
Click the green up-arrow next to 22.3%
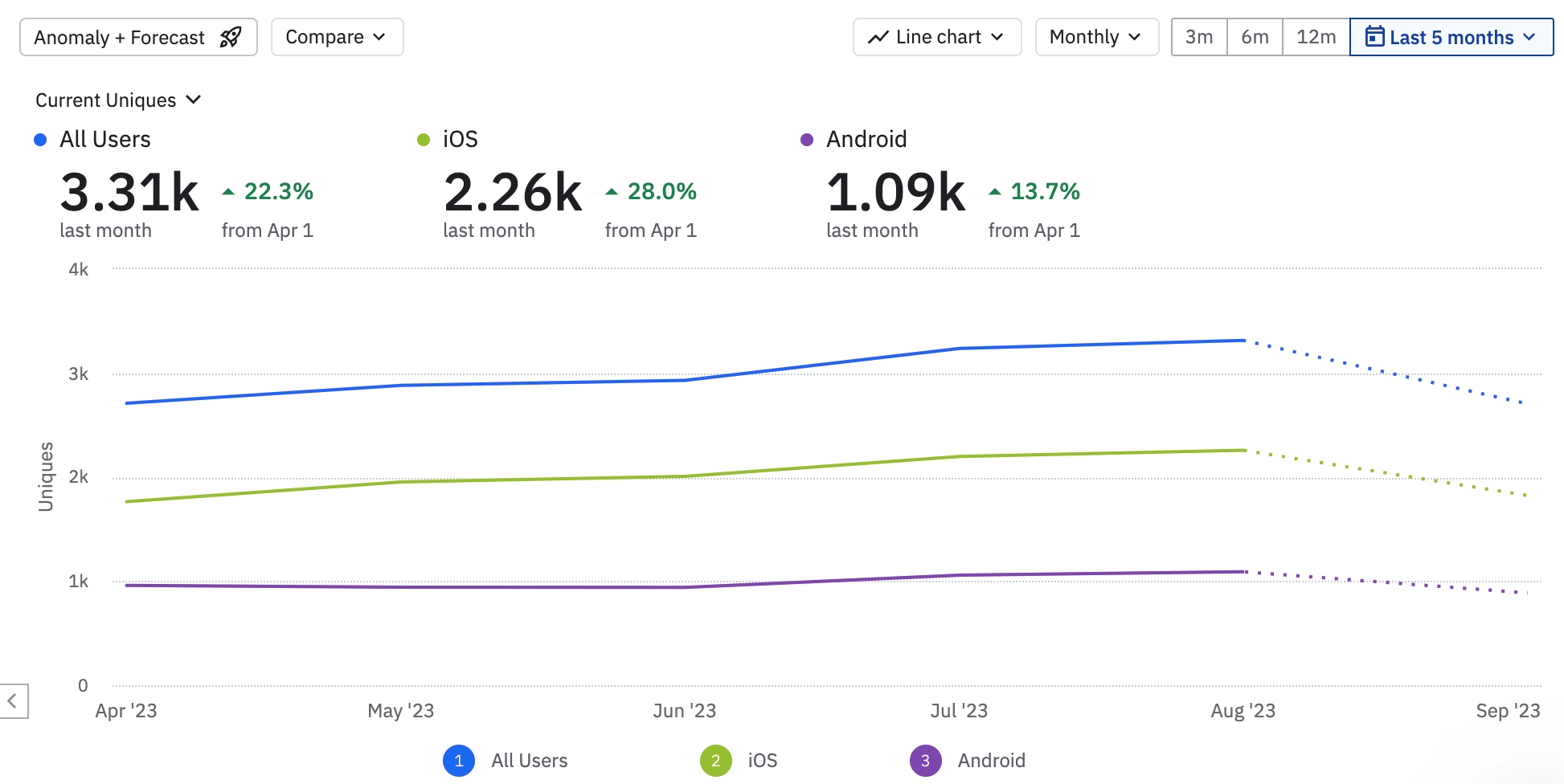coord(228,192)
